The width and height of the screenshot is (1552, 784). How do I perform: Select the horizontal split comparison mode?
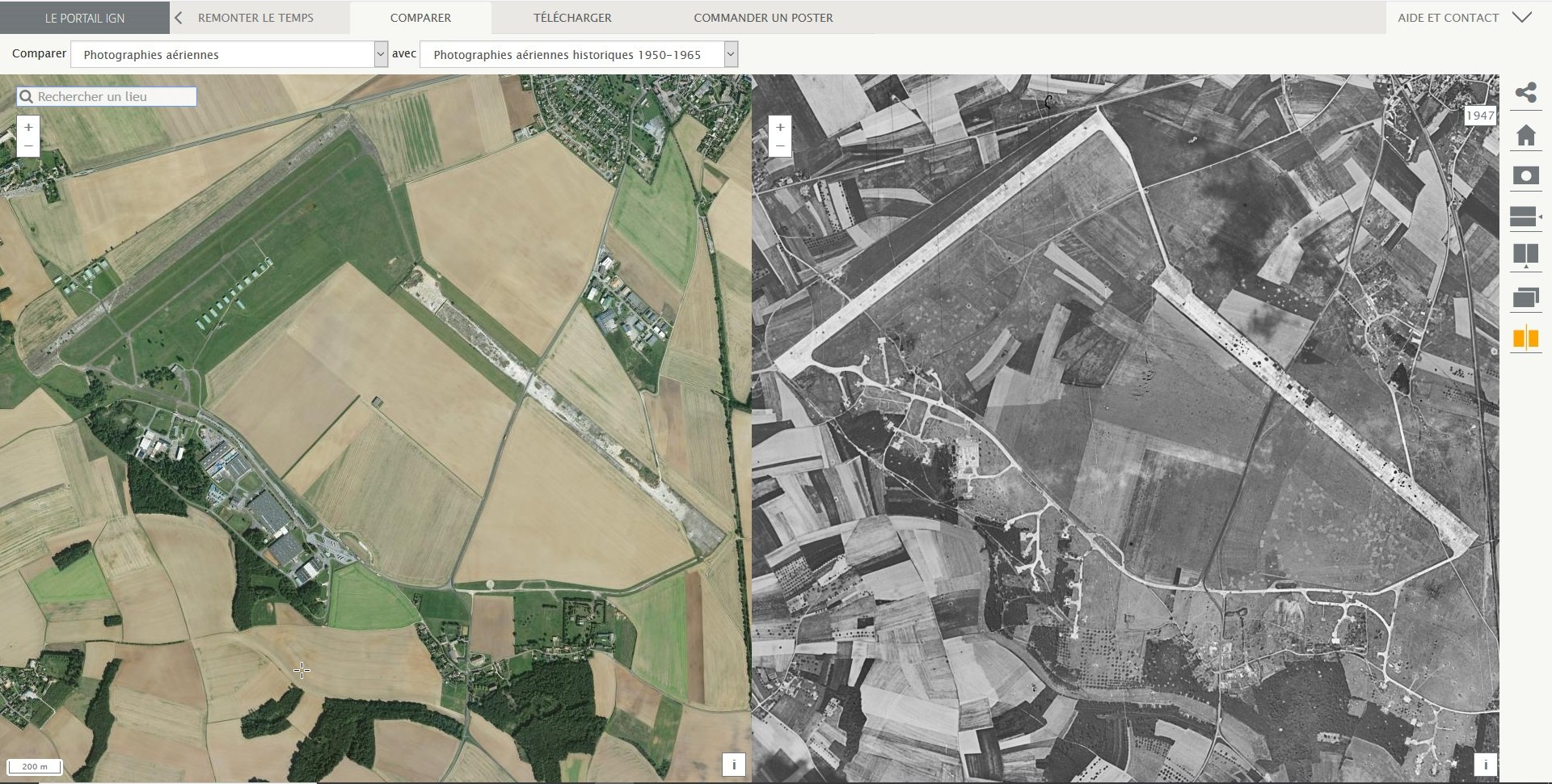coord(1525,217)
